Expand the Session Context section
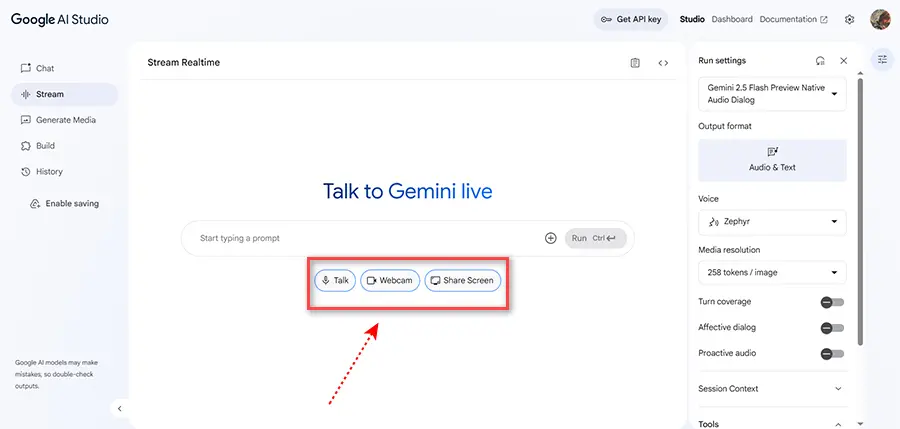 [772, 389]
